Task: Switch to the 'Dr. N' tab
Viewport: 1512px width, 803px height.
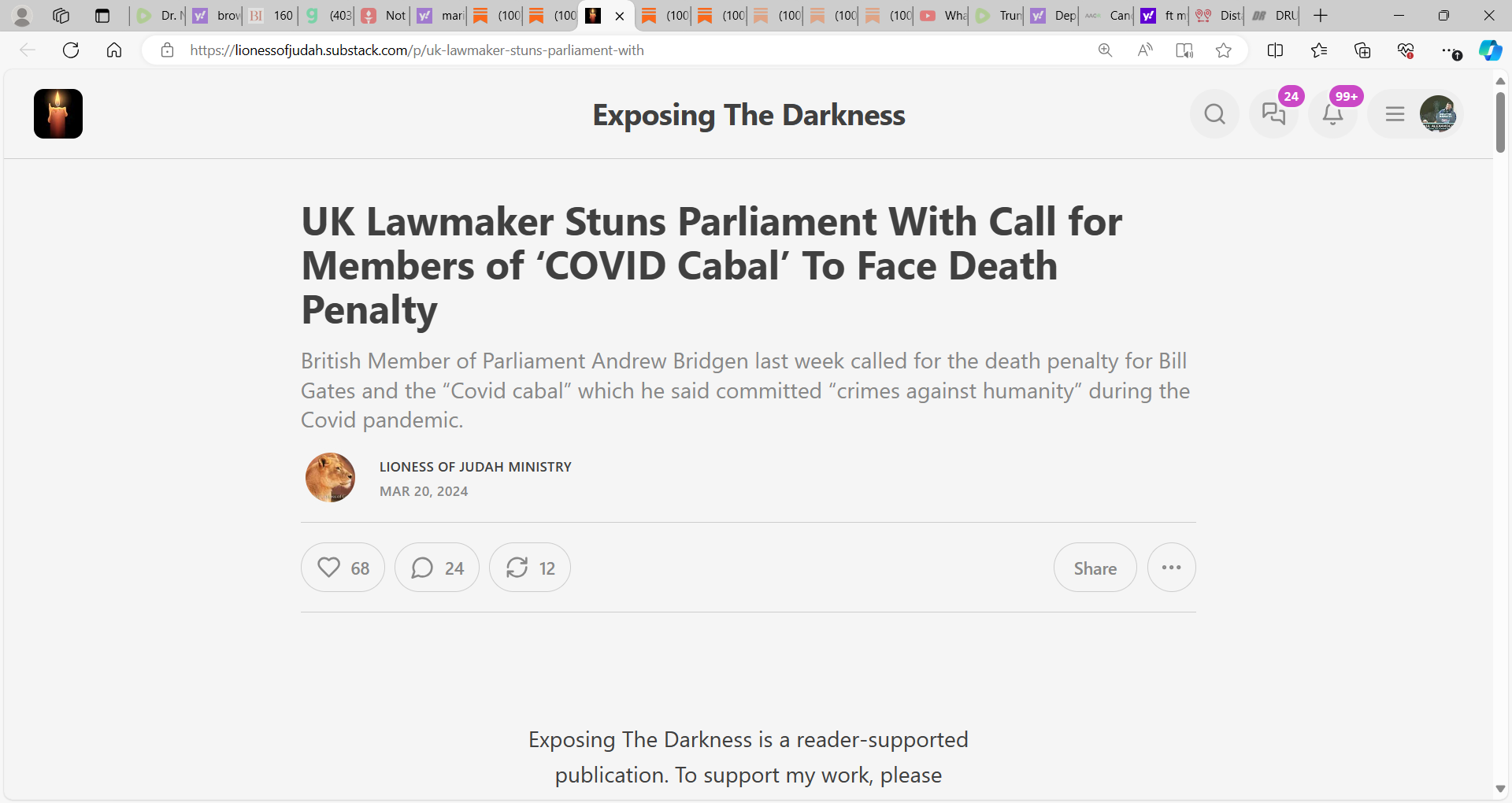Action: (158, 16)
